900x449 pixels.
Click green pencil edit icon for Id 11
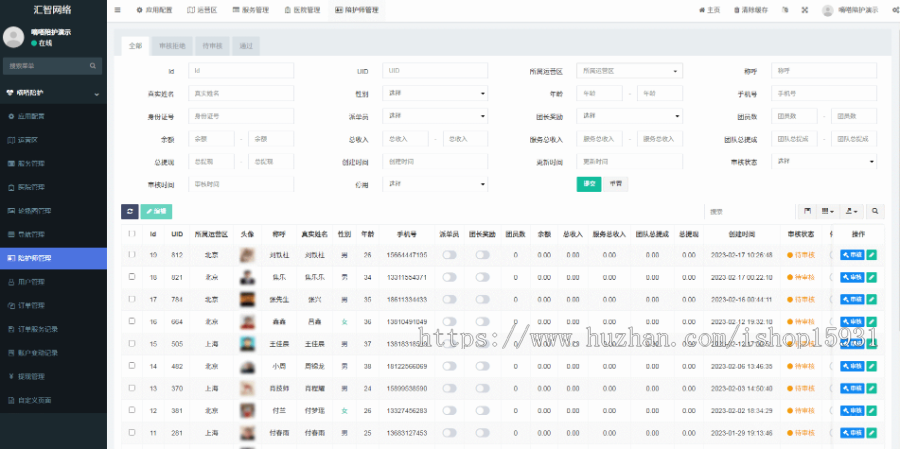(872, 432)
